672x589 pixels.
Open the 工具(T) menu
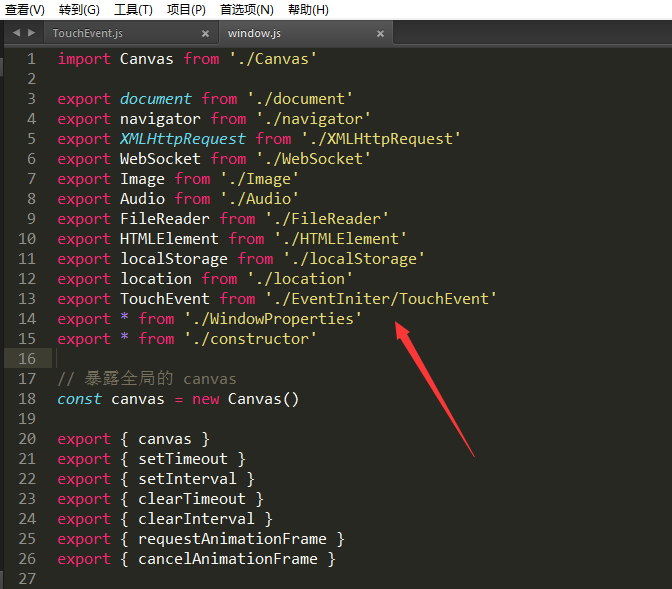click(x=133, y=9)
